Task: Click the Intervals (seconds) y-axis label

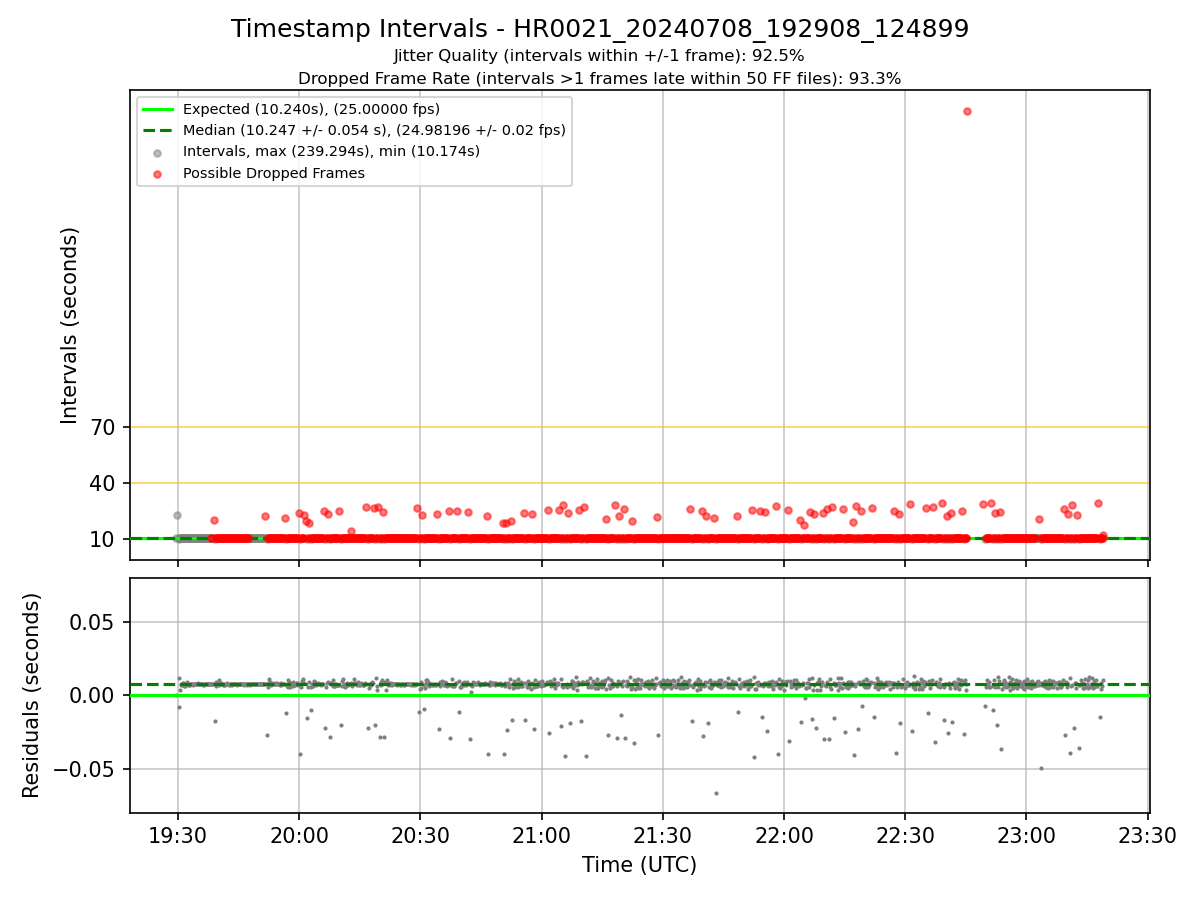Action: point(69,325)
